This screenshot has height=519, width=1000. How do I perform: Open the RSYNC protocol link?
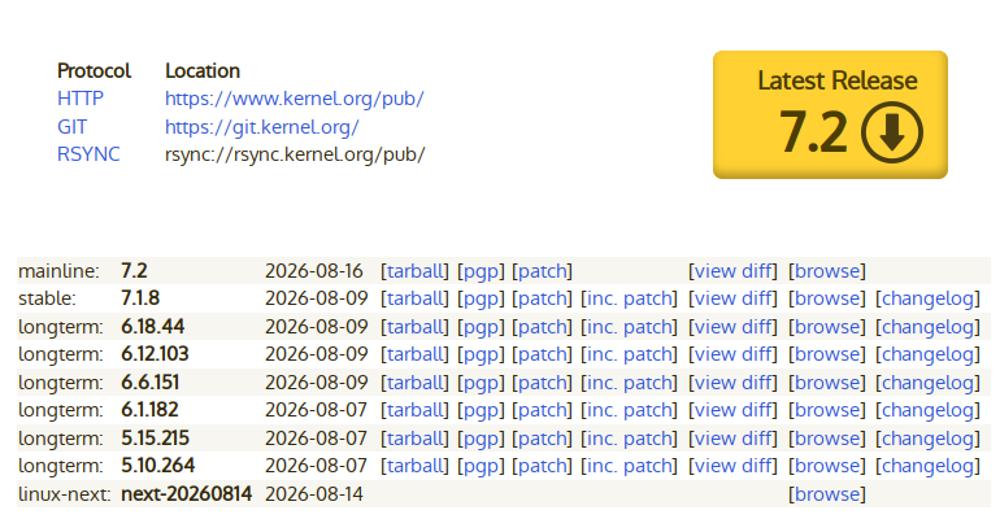(x=88, y=154)
